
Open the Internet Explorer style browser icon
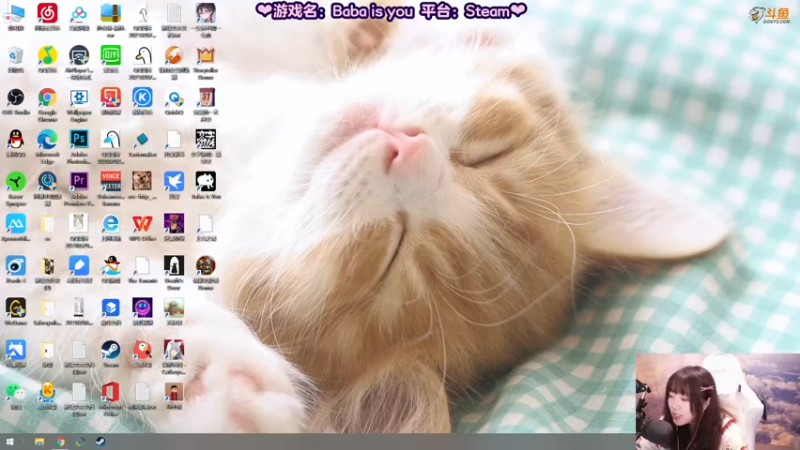coord(110,223)
